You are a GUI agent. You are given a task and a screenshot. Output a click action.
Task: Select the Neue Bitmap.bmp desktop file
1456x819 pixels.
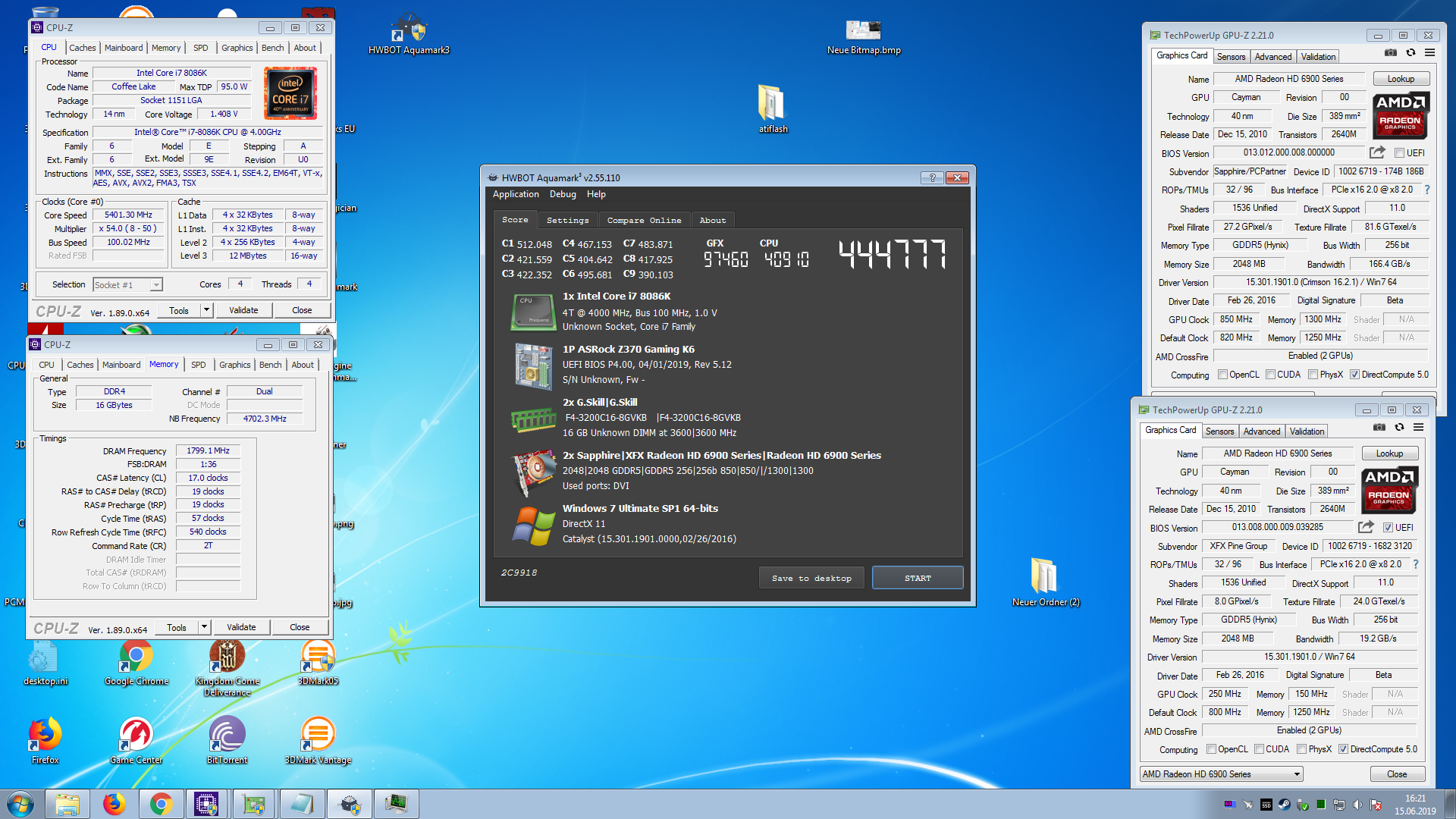click(864, 36)
